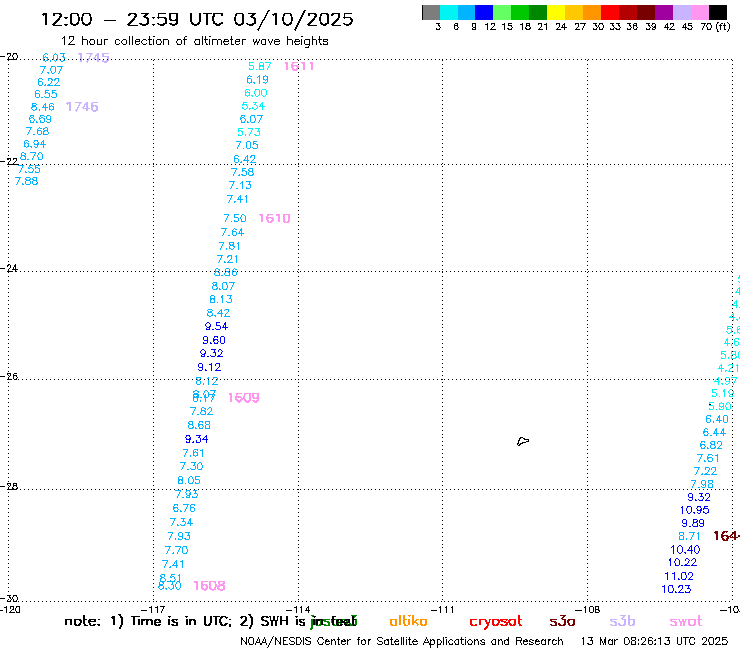Click the '-24' latitude axis label
This screenshot has height=650, width=740.
[x=9, y=268]
